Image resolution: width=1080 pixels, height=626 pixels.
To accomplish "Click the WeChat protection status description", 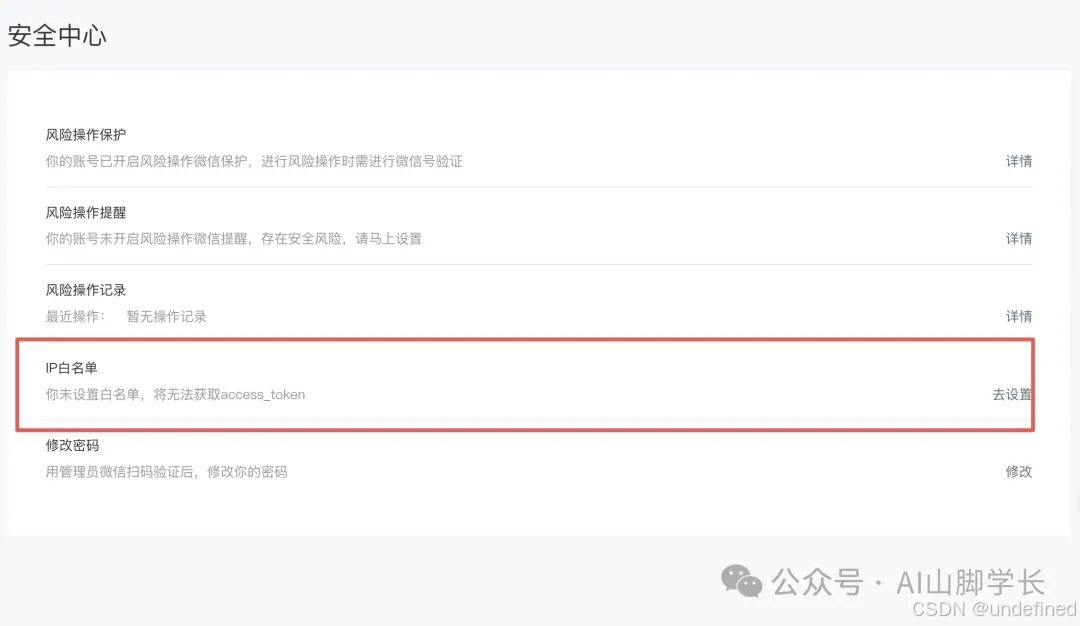I will (253, 161).
